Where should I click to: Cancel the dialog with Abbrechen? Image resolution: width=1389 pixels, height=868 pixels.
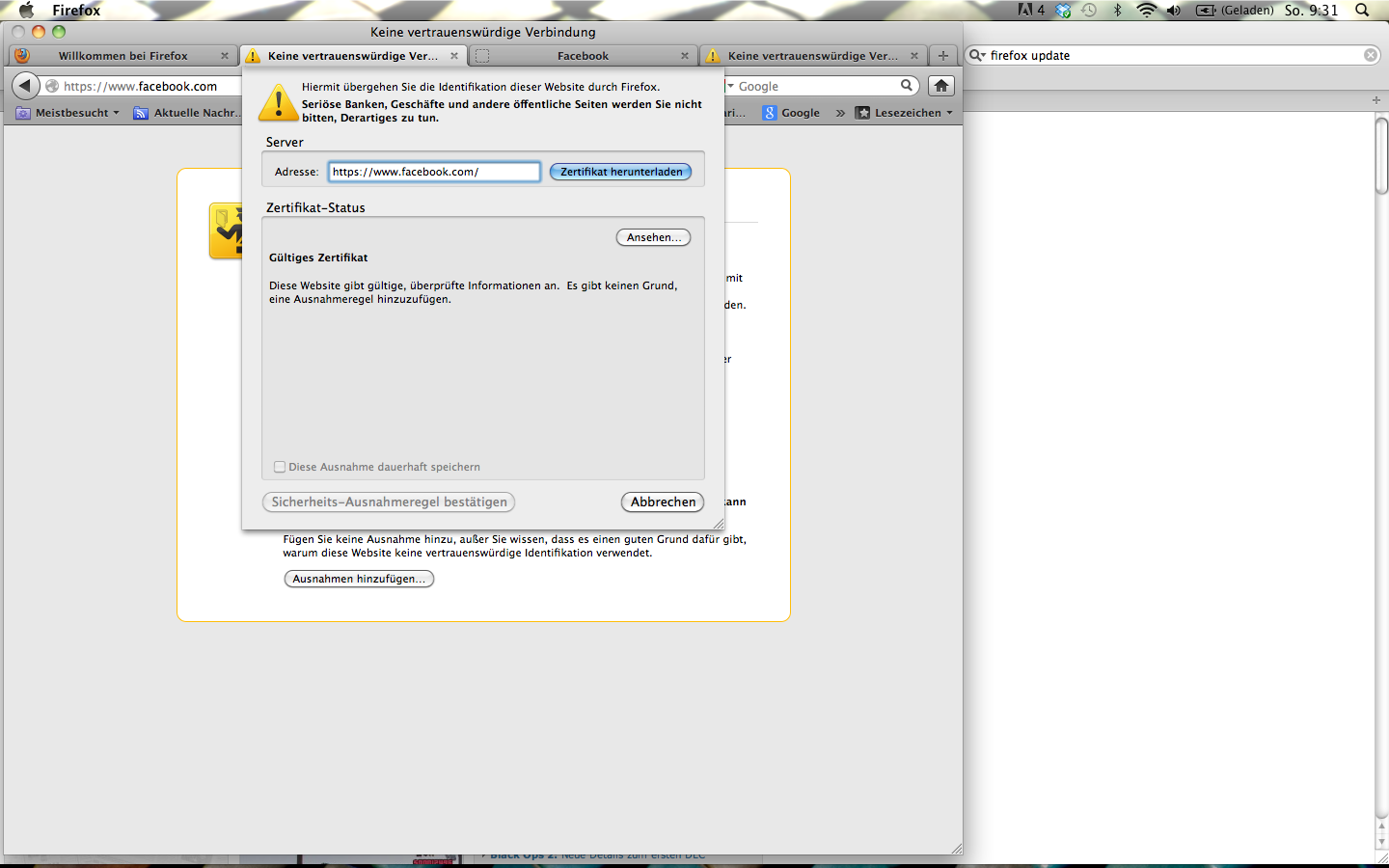[x=663, y=502]
